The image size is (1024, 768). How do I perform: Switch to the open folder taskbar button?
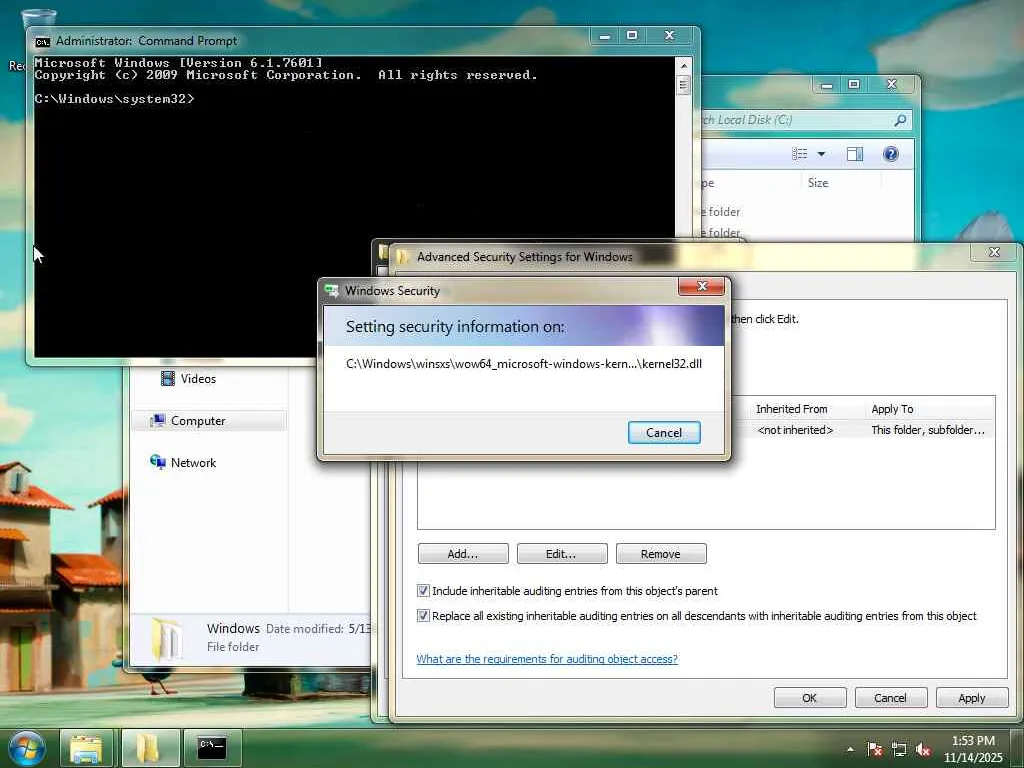150,748
